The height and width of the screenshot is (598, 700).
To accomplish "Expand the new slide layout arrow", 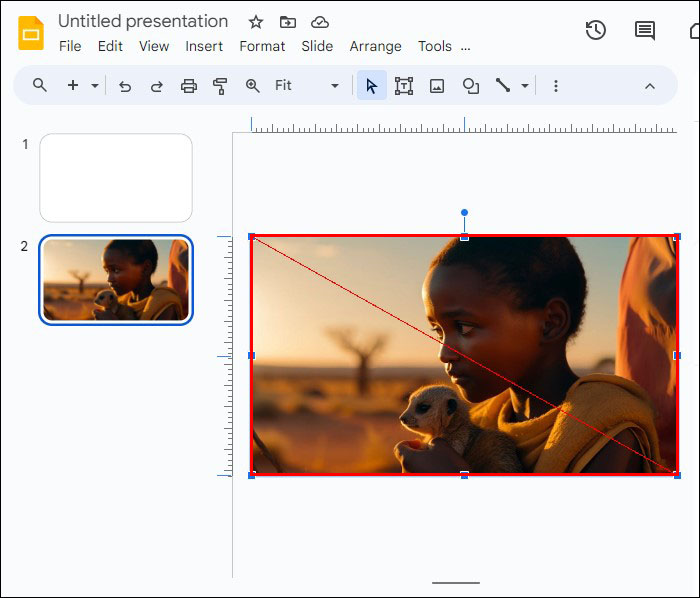I will pyautogui.click(x=95, y=86).
